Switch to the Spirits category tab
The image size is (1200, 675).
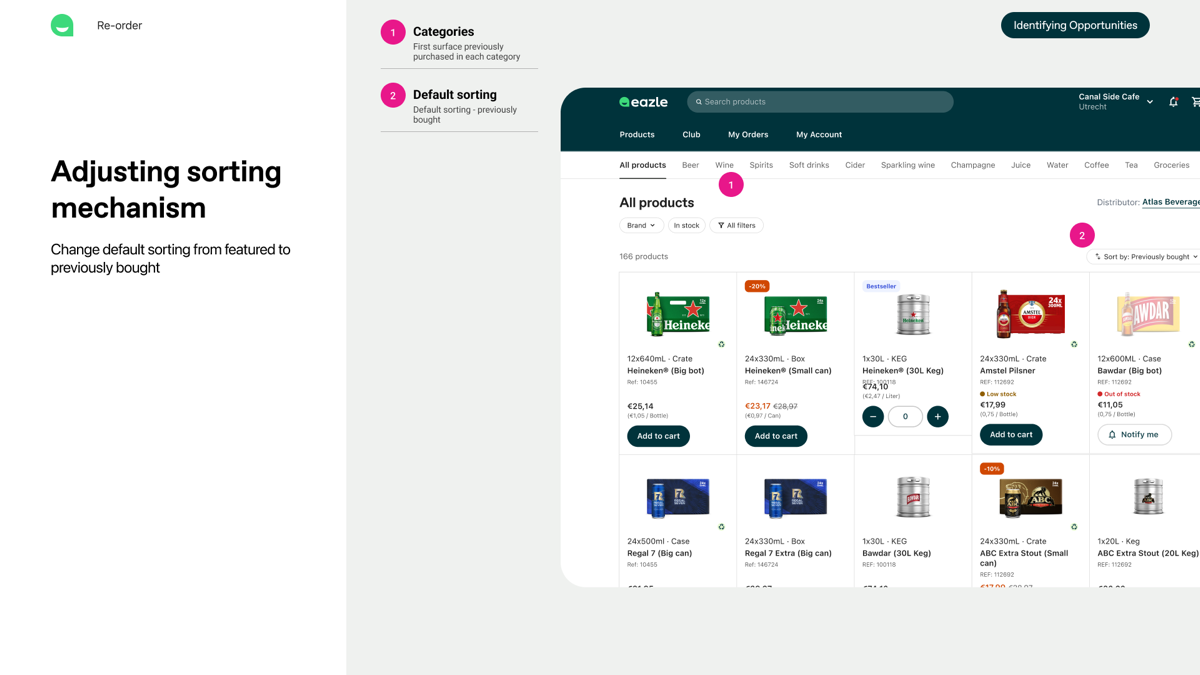[x=761, y=165]
